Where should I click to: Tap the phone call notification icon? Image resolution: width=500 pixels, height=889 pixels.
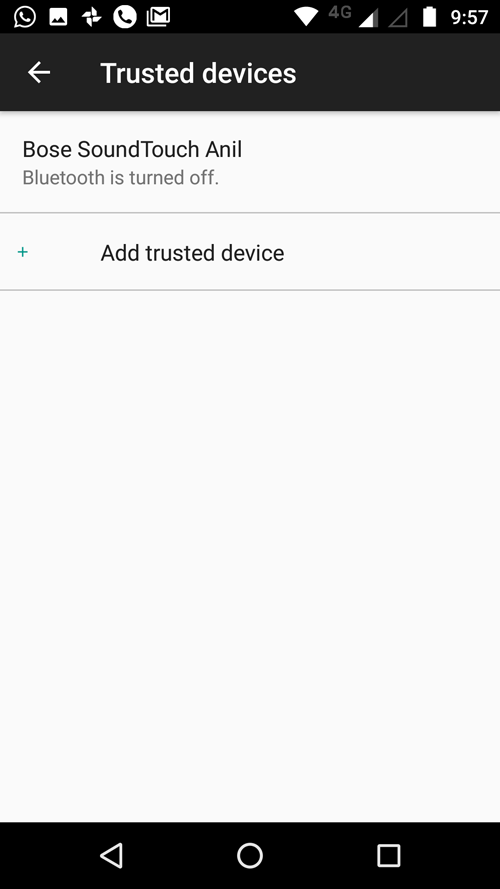[125, 17]
